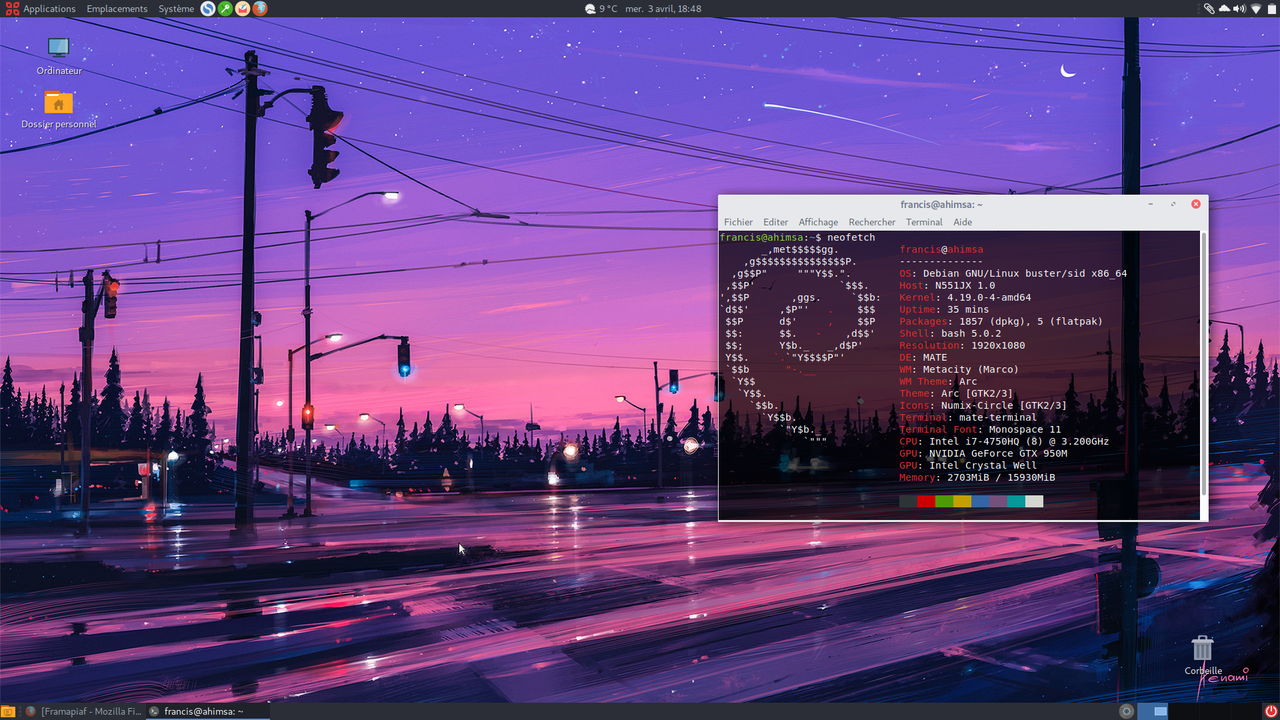Screen dimensions: 1280x720
Task: Click the red neofetch color block
Action: pyautogui.click(x=926, y=501)
